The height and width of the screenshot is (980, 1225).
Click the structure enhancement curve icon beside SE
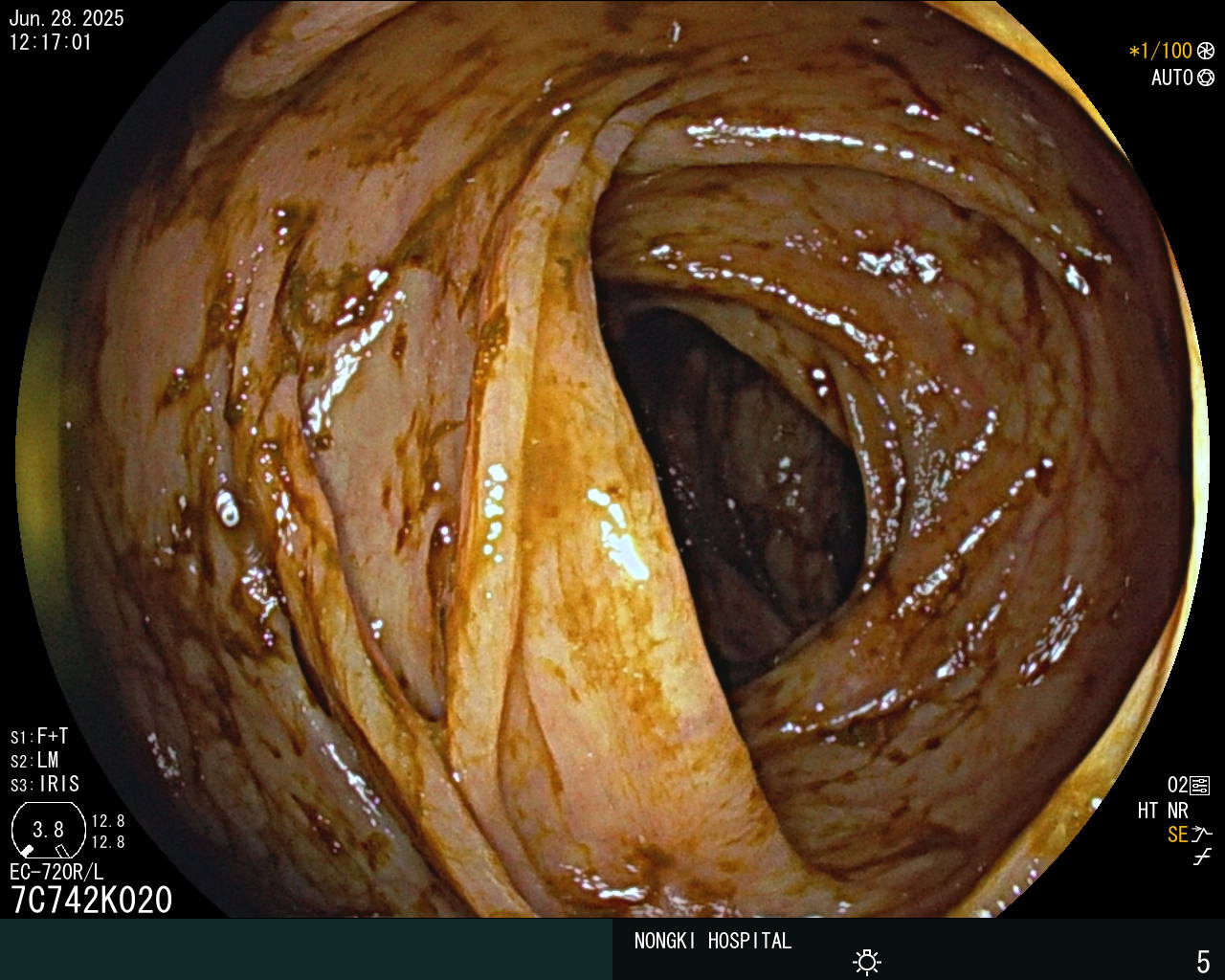tap(1202, 835)
